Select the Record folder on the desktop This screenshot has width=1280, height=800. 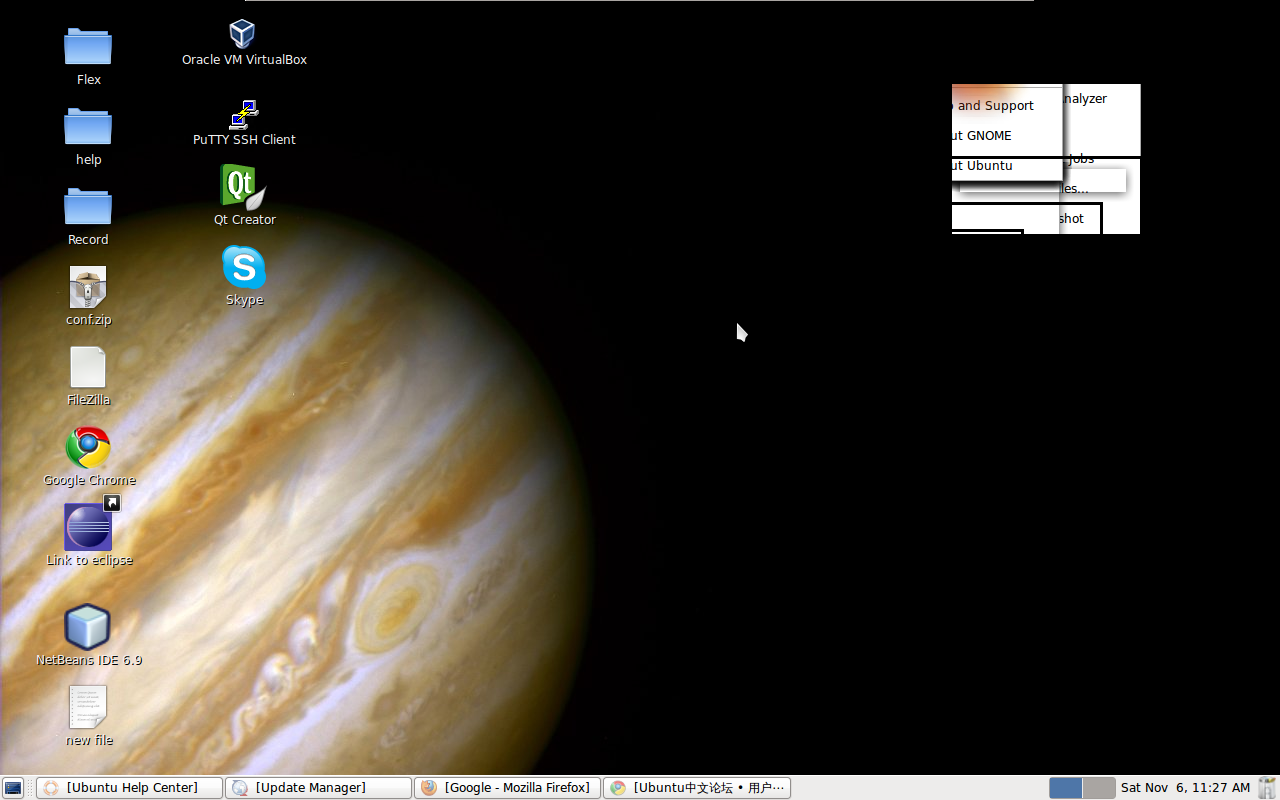[x=88, y=207]
